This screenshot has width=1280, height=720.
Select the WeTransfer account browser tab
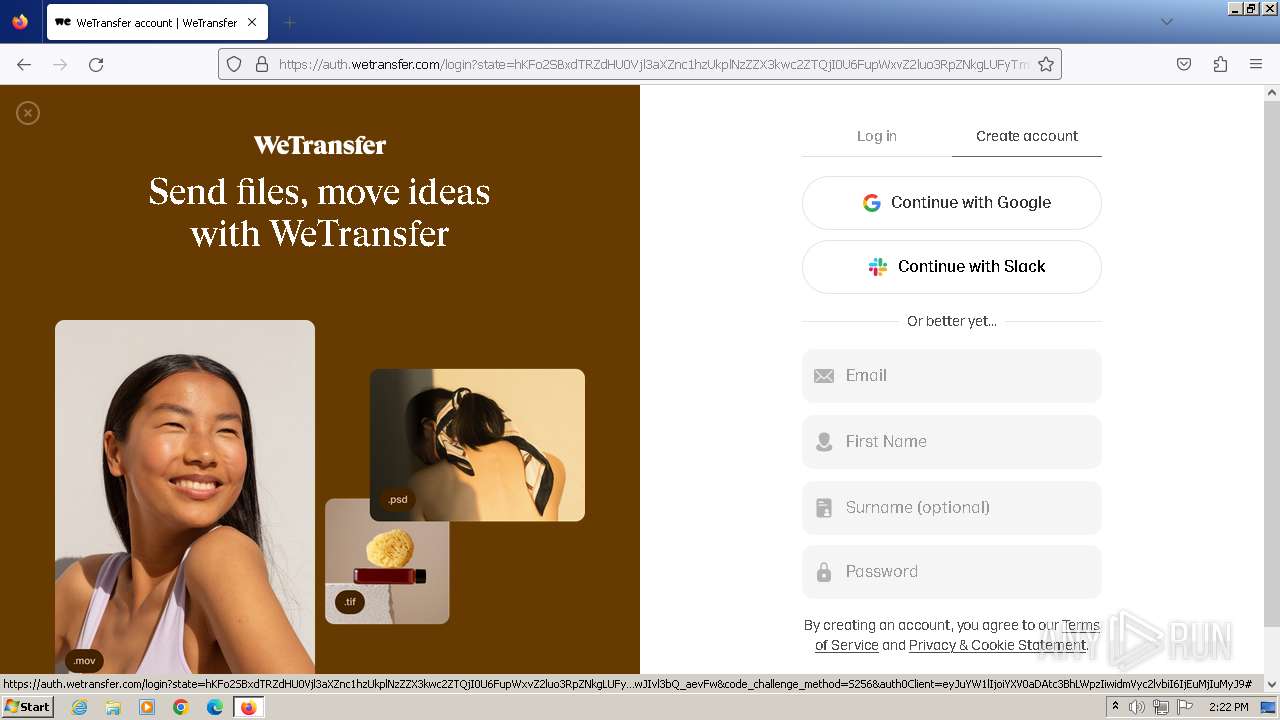coord(156,22)
